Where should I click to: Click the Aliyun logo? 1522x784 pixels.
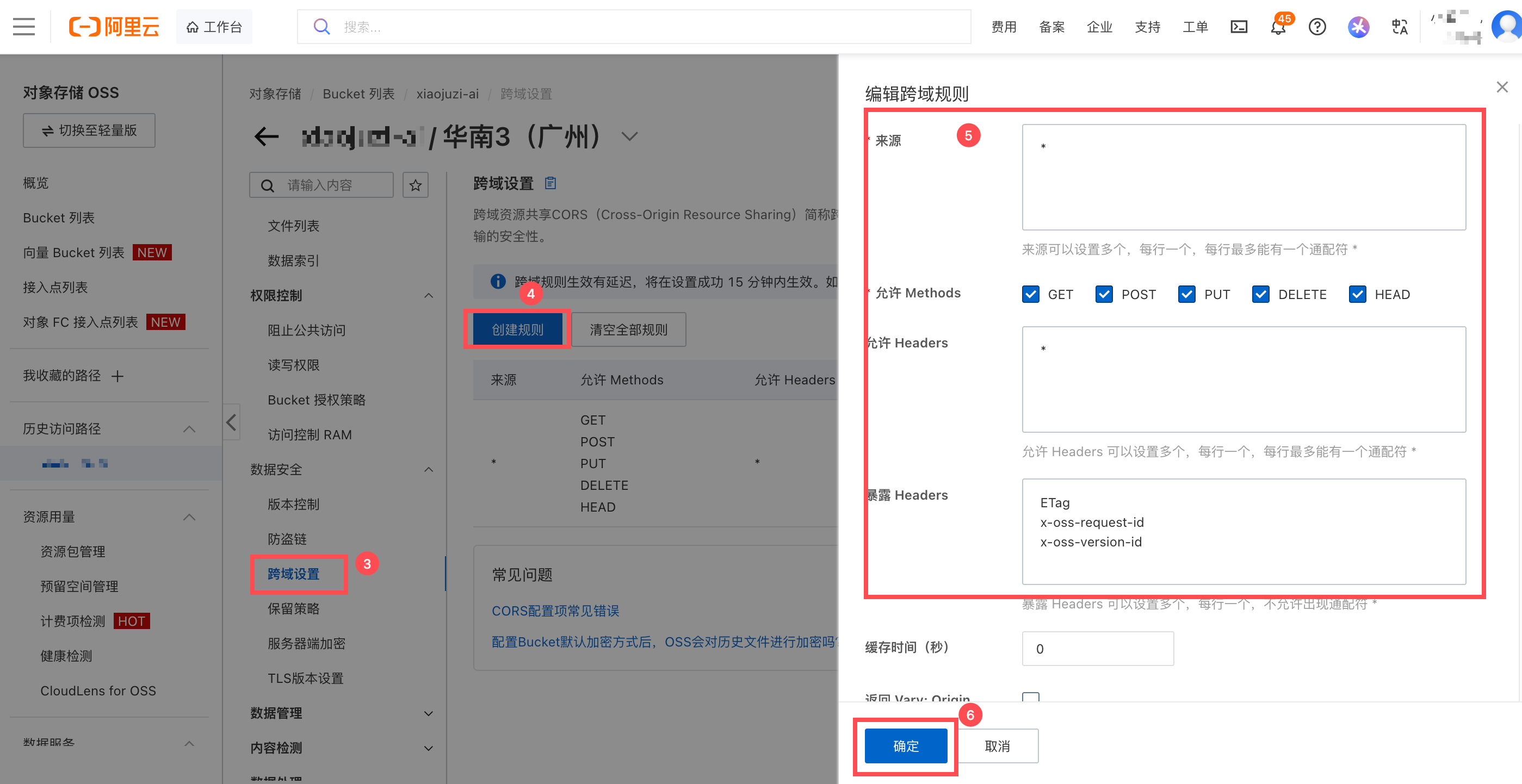click(x=114, y=27)
